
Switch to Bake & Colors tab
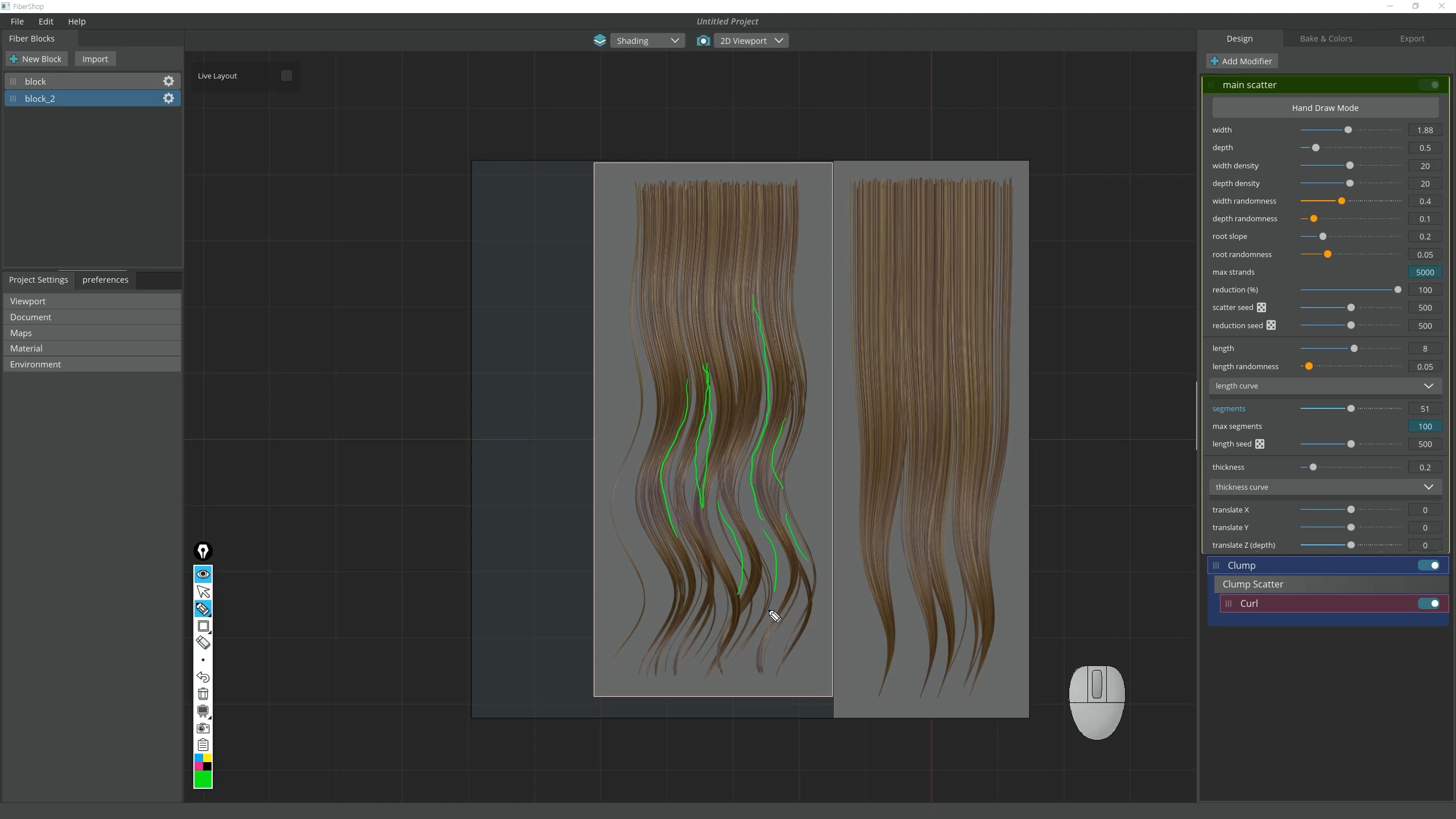[x=1326, y=39]
